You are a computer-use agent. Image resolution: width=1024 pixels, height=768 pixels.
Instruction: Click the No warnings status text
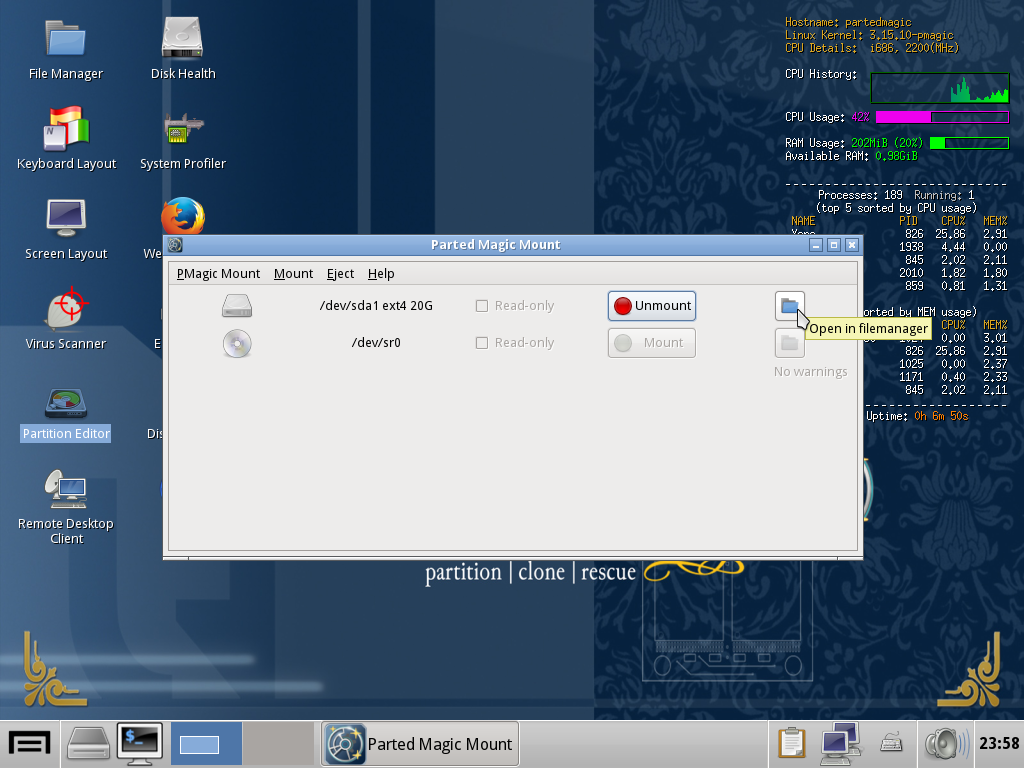[810, 372]
